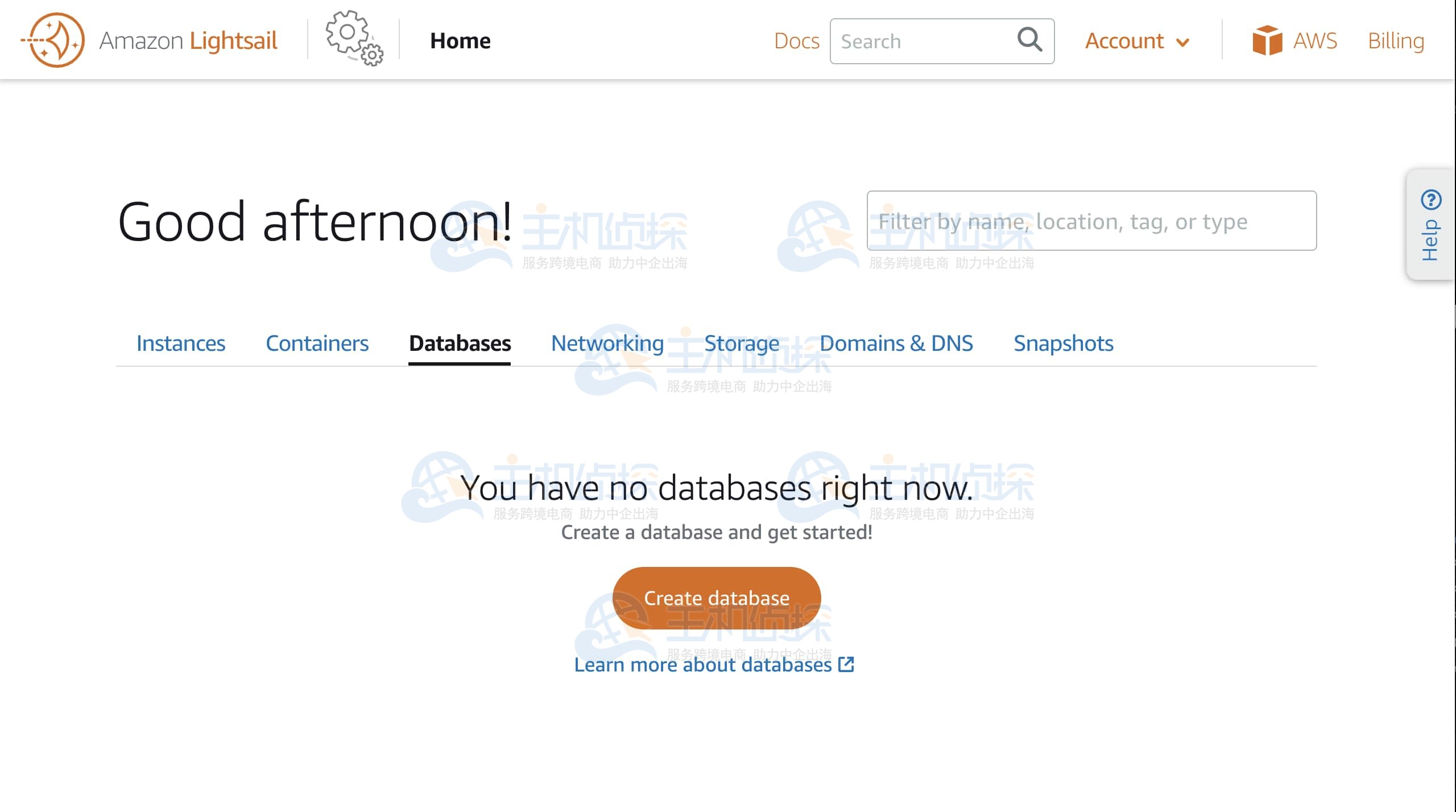Open the Storage tab
1456x812 pixels.
tap(742, 343)
